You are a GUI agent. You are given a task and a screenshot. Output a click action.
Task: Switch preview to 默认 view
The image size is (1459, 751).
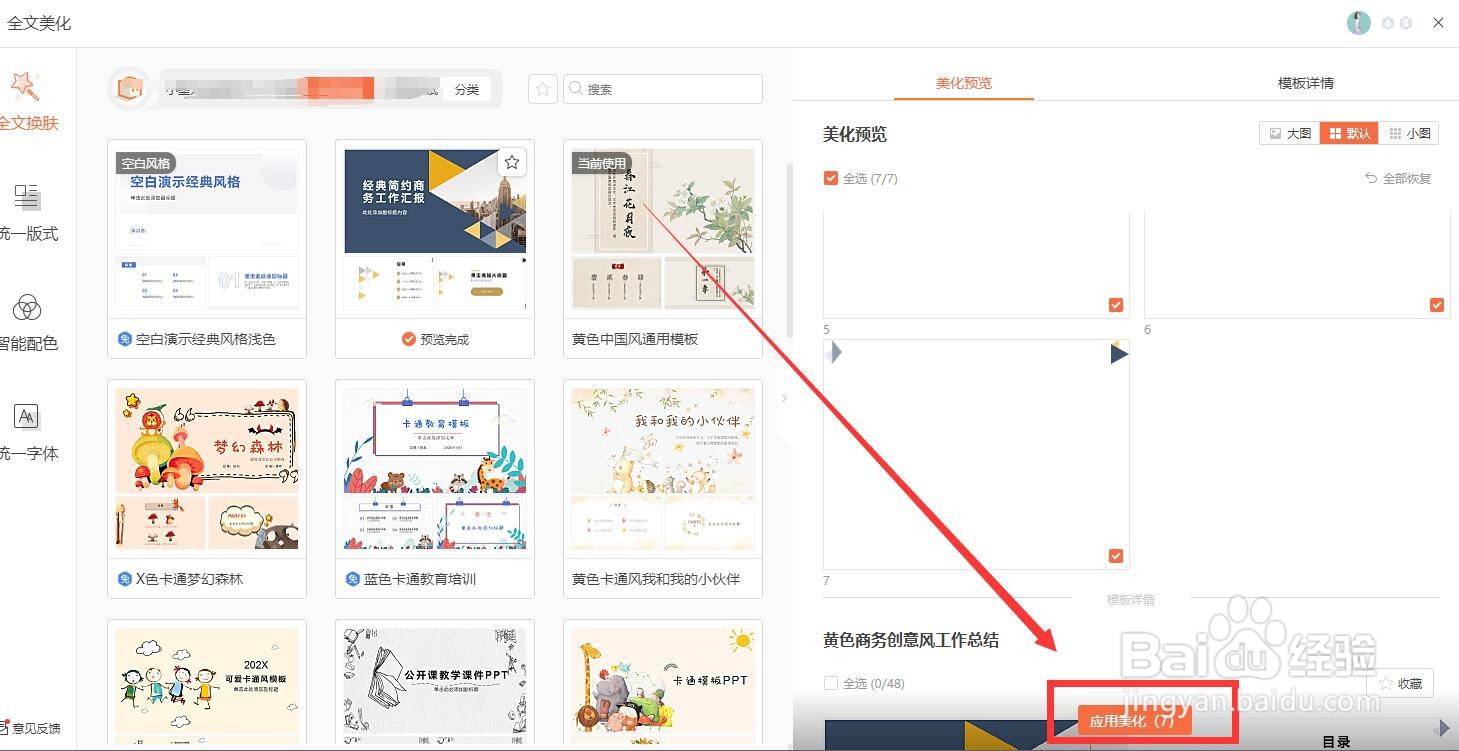coord(1350,133)
